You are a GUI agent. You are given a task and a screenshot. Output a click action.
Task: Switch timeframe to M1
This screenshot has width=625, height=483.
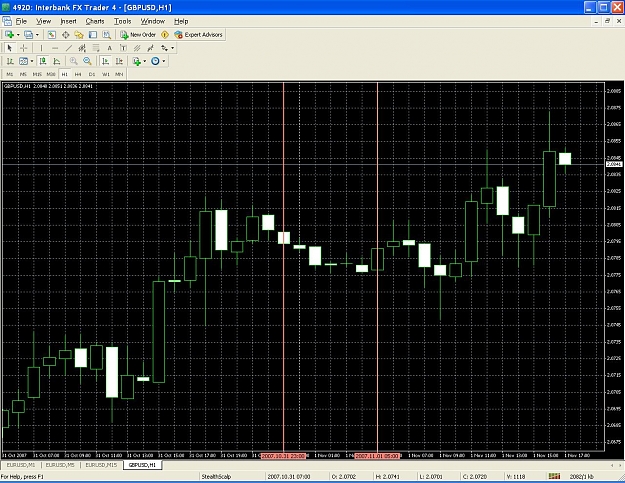pyautogui.click(x=10, y=74)
